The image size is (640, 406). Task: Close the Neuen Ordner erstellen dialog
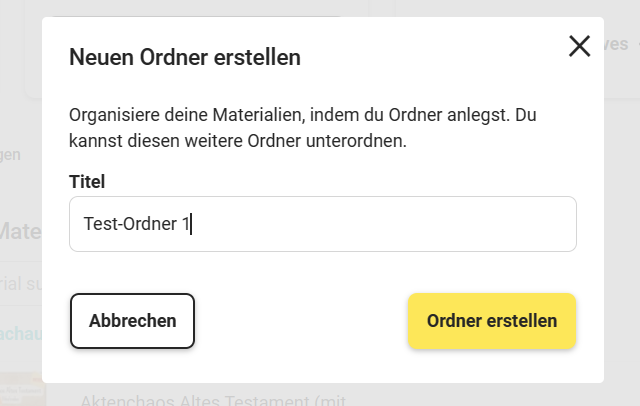click(579, 46)
